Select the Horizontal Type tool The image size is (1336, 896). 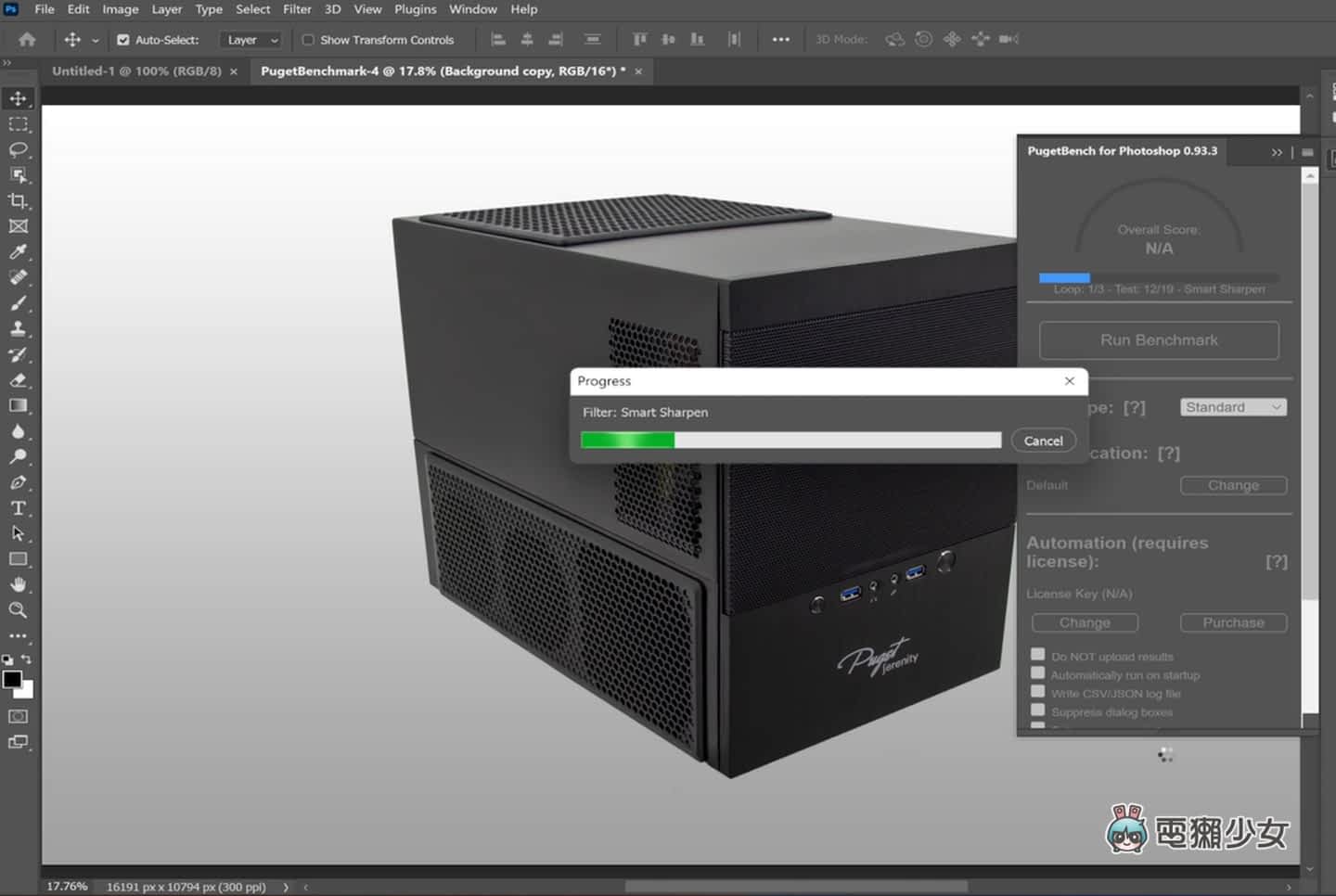coord(19,508)
